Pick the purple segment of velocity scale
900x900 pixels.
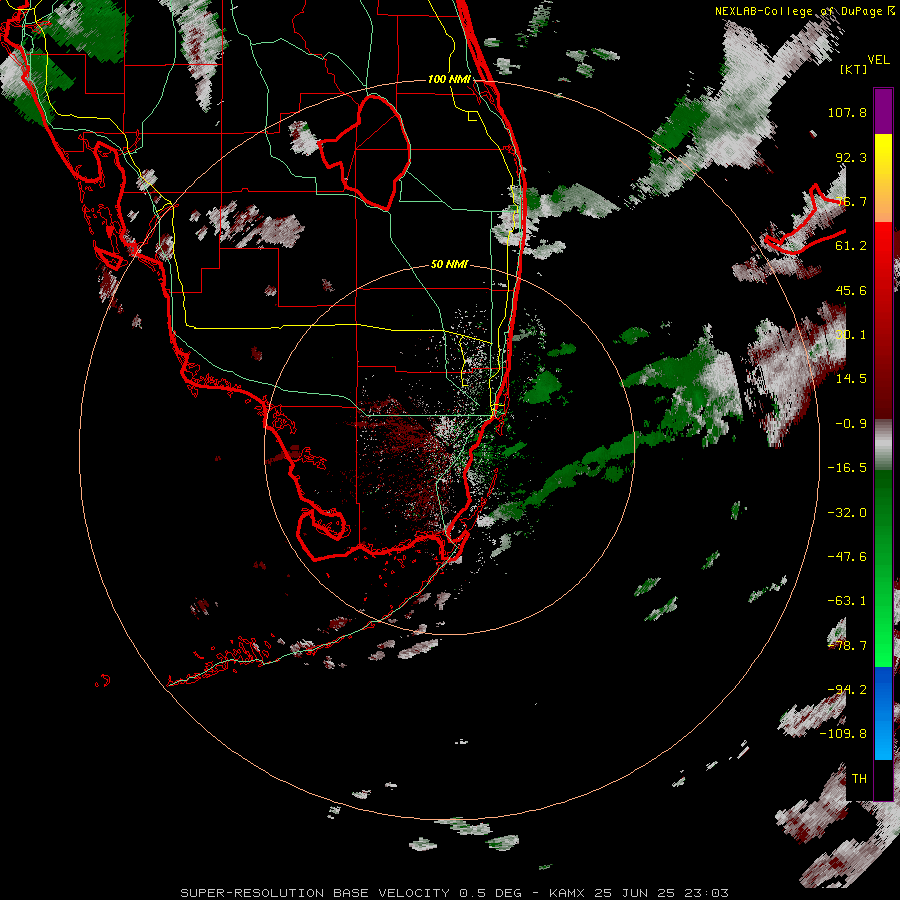tap(883, 111)
